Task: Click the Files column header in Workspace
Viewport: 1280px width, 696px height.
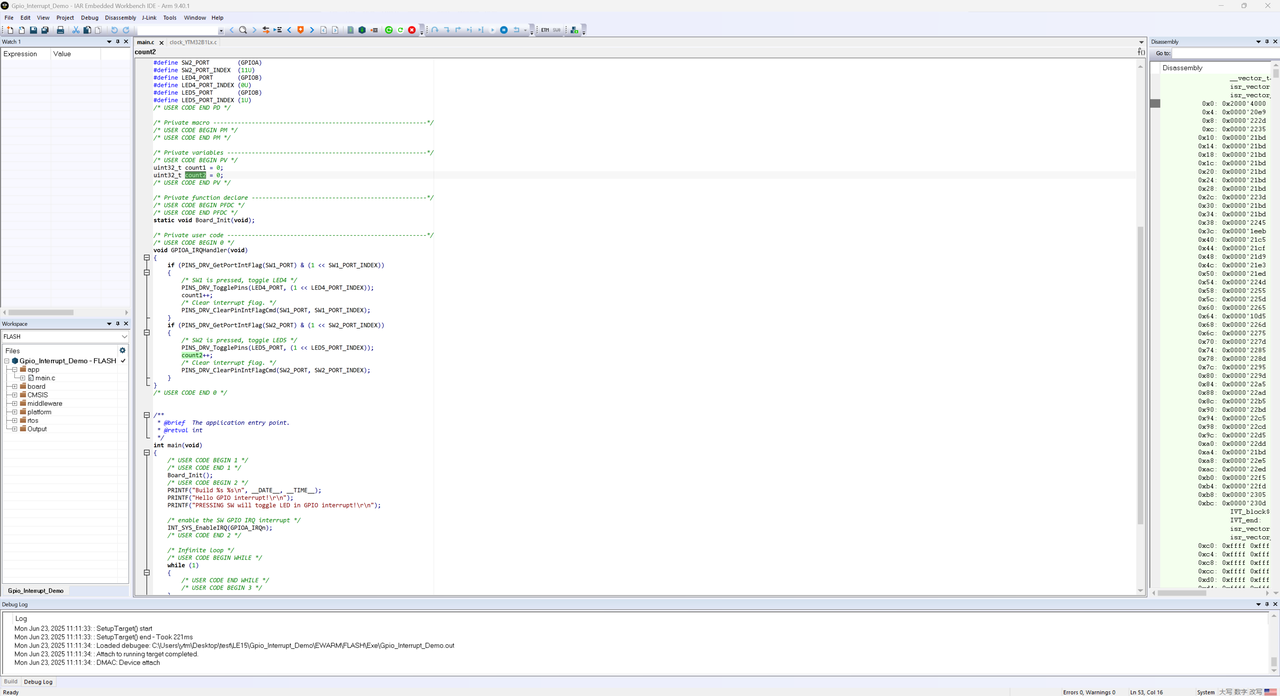Action: (60, 350)
